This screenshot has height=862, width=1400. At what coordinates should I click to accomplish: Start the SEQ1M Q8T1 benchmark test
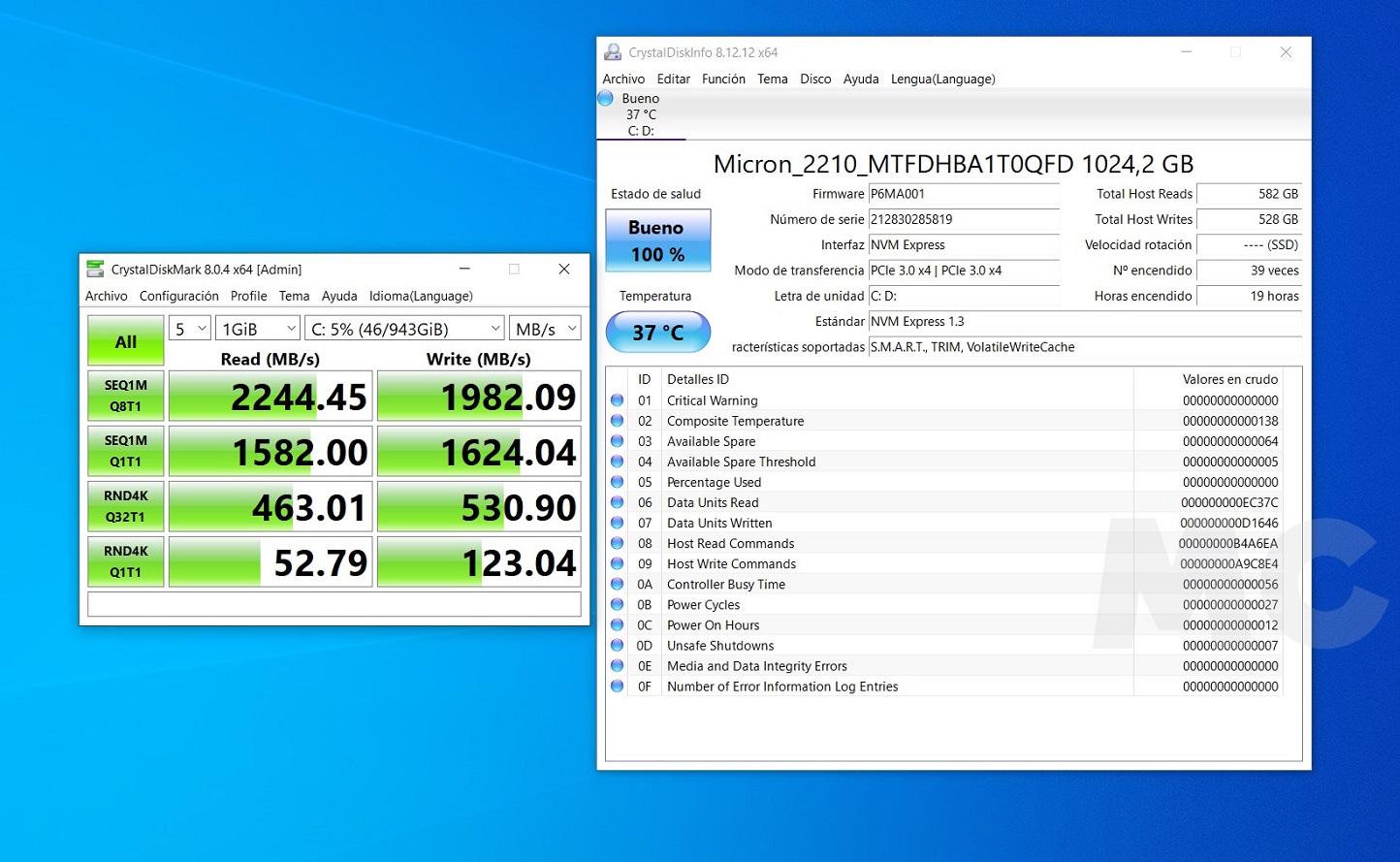pos(126,397)
